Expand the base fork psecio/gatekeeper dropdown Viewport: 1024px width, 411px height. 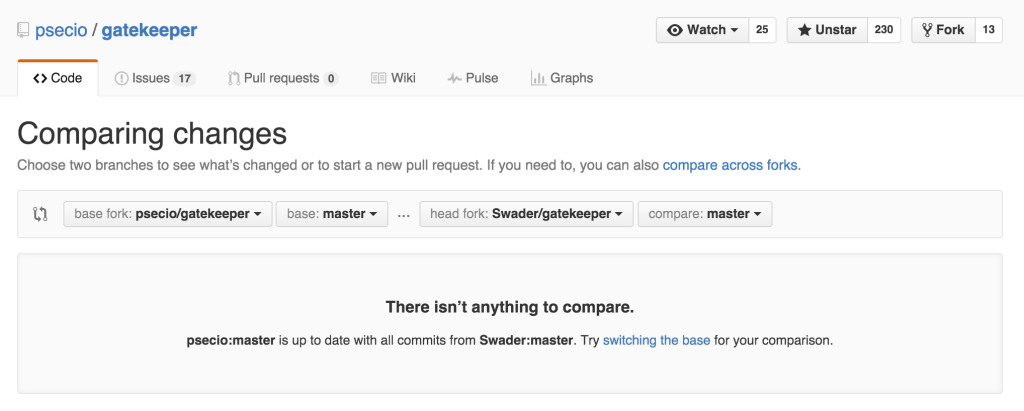point(167,214)
